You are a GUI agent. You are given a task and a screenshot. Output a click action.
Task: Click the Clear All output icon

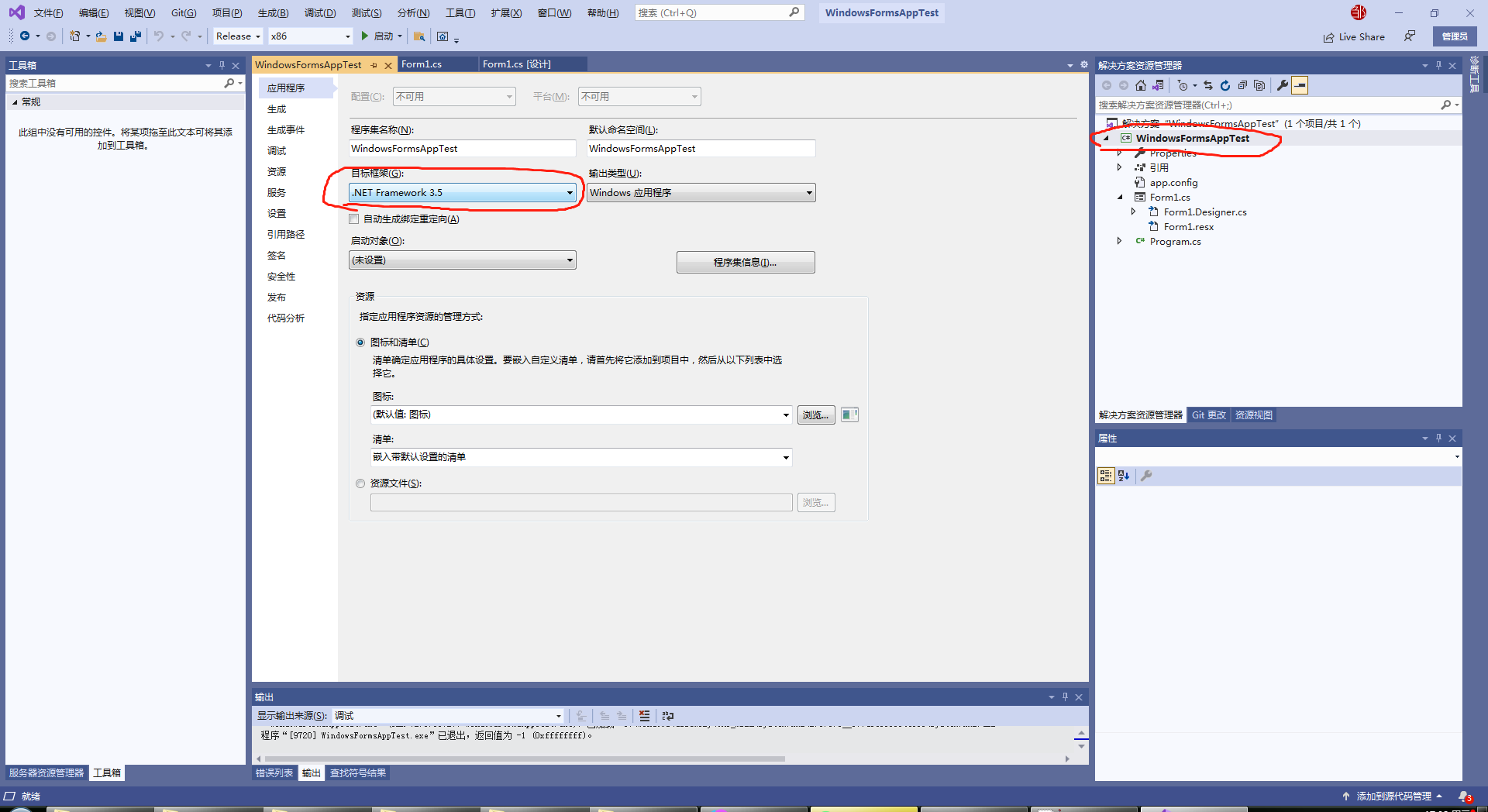point(644,716)
